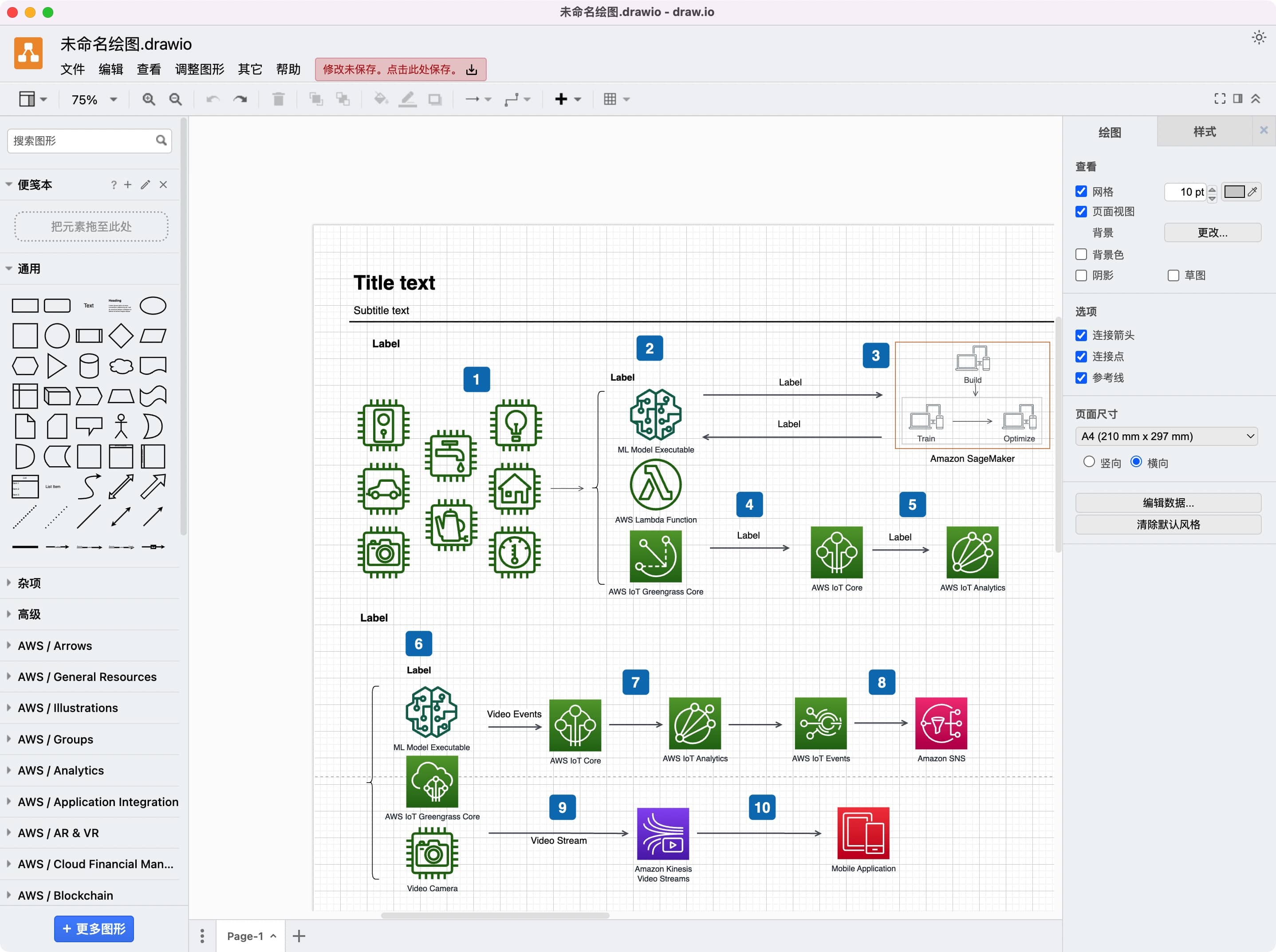
Task: Expand the AWS / Analytics category
Action: (x=89, y=771)
